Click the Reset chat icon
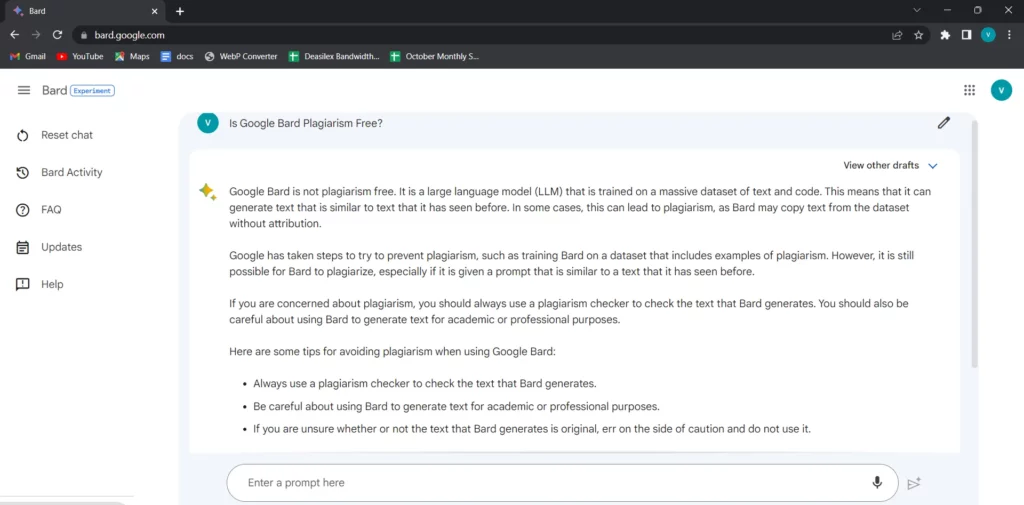The height and width of the screenshot is (505, 1024). point(23,135)
